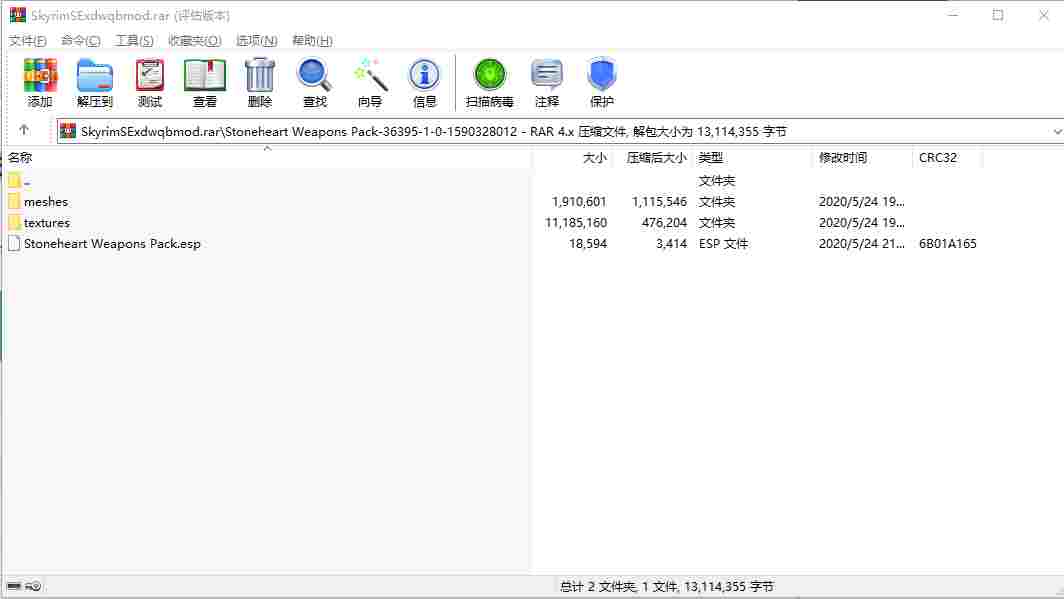Select the meshes folder name
Screen dimensions: 1064x599
(x=46, y=201)
